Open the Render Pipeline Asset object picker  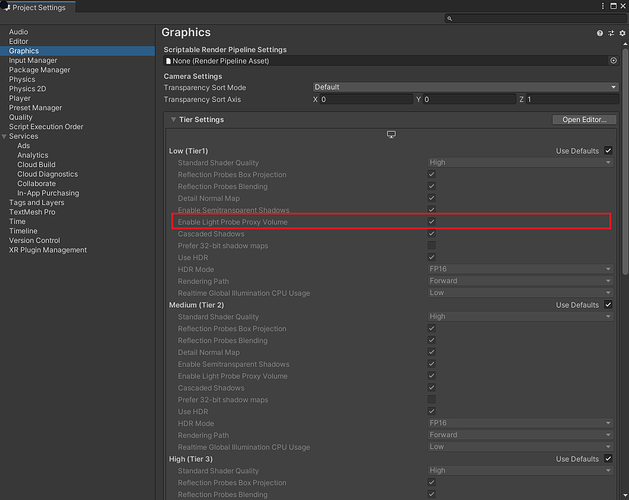pos(613,61)
